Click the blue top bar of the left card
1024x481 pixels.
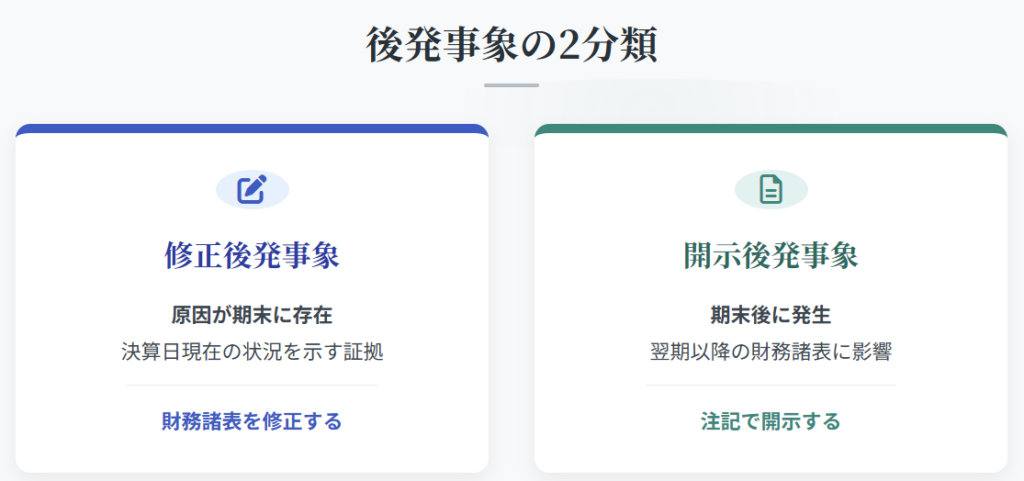(252, 129)
